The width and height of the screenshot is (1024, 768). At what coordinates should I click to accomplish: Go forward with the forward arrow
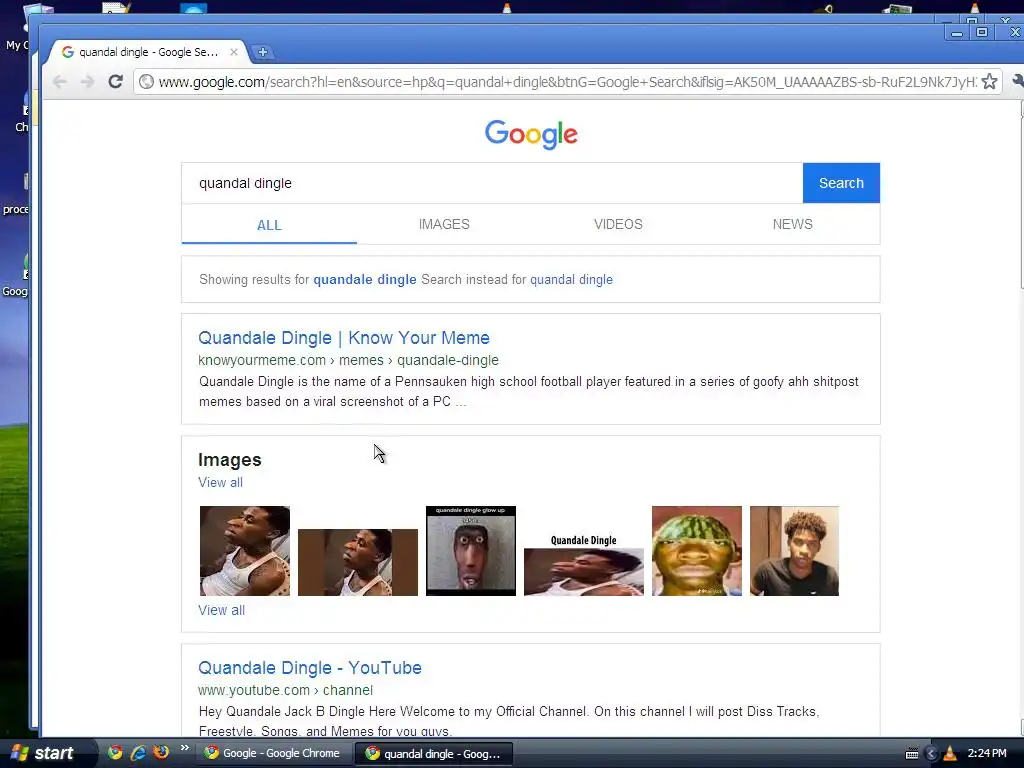(88, 82)
